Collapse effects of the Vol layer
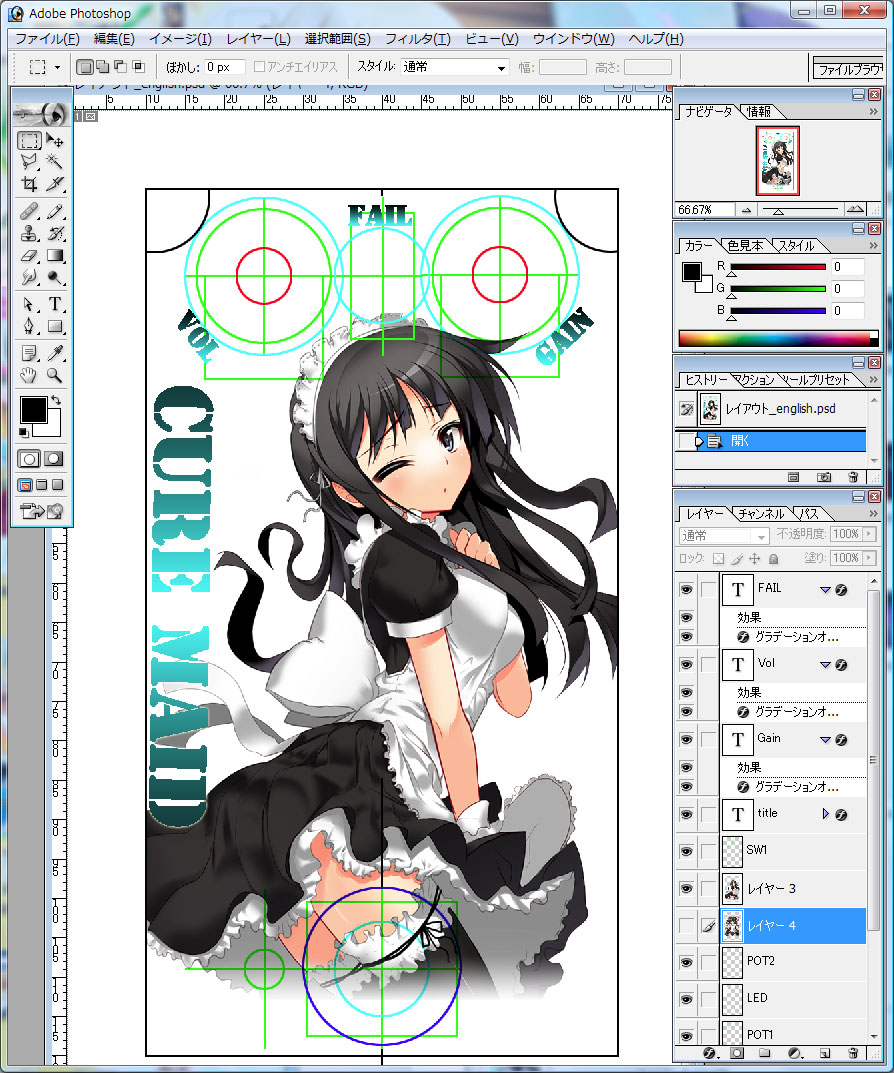The height and width of the screenshot is (1073, 894). point(825,664)
